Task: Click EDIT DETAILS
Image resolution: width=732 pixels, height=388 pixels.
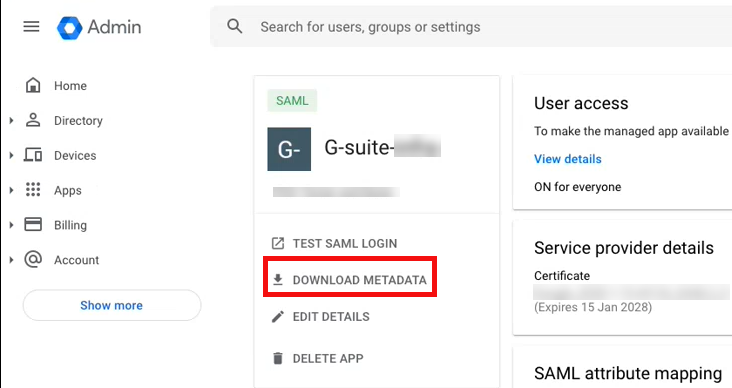Action: 331,317
